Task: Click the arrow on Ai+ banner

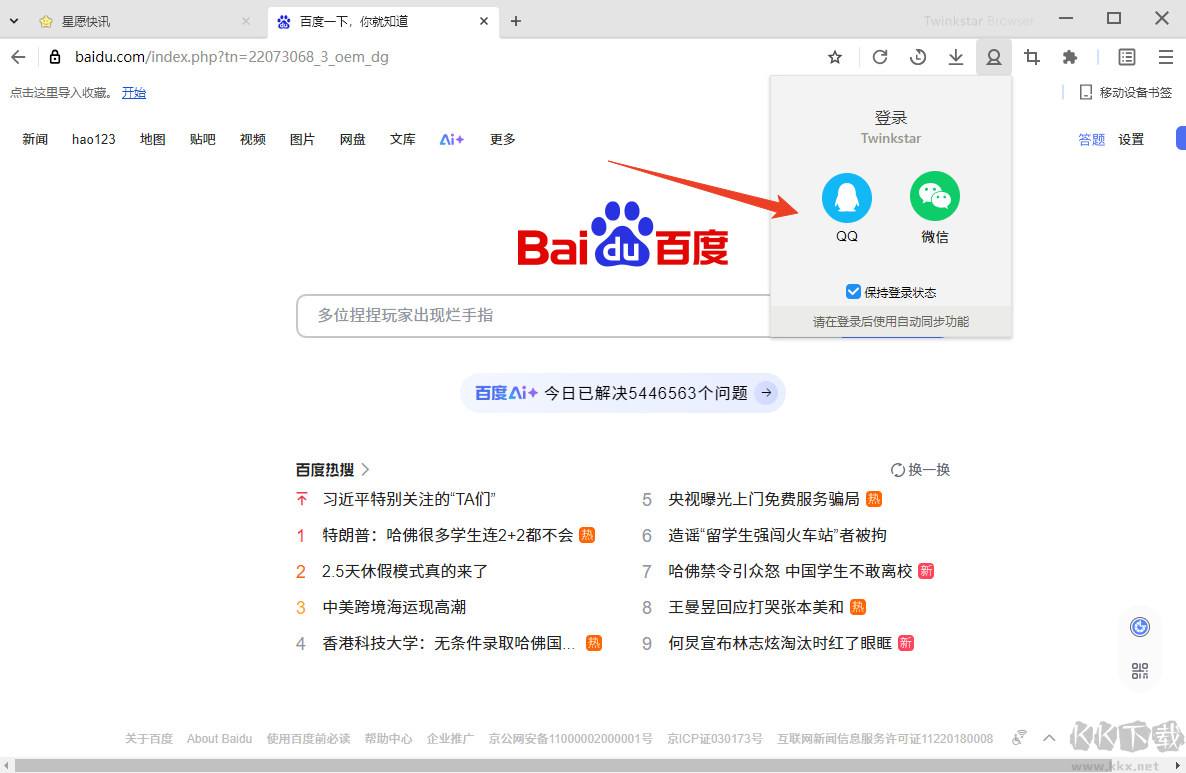Action: (766, 393)
